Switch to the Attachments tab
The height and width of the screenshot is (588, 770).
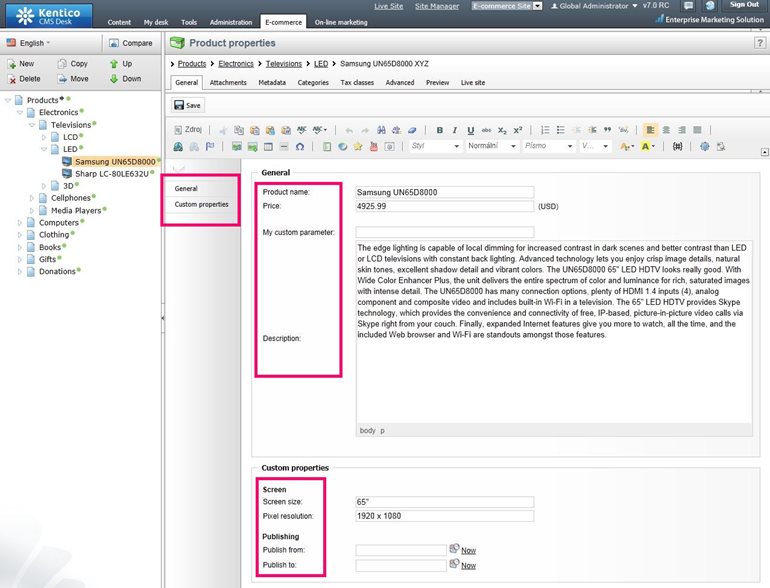click(228, 83)
